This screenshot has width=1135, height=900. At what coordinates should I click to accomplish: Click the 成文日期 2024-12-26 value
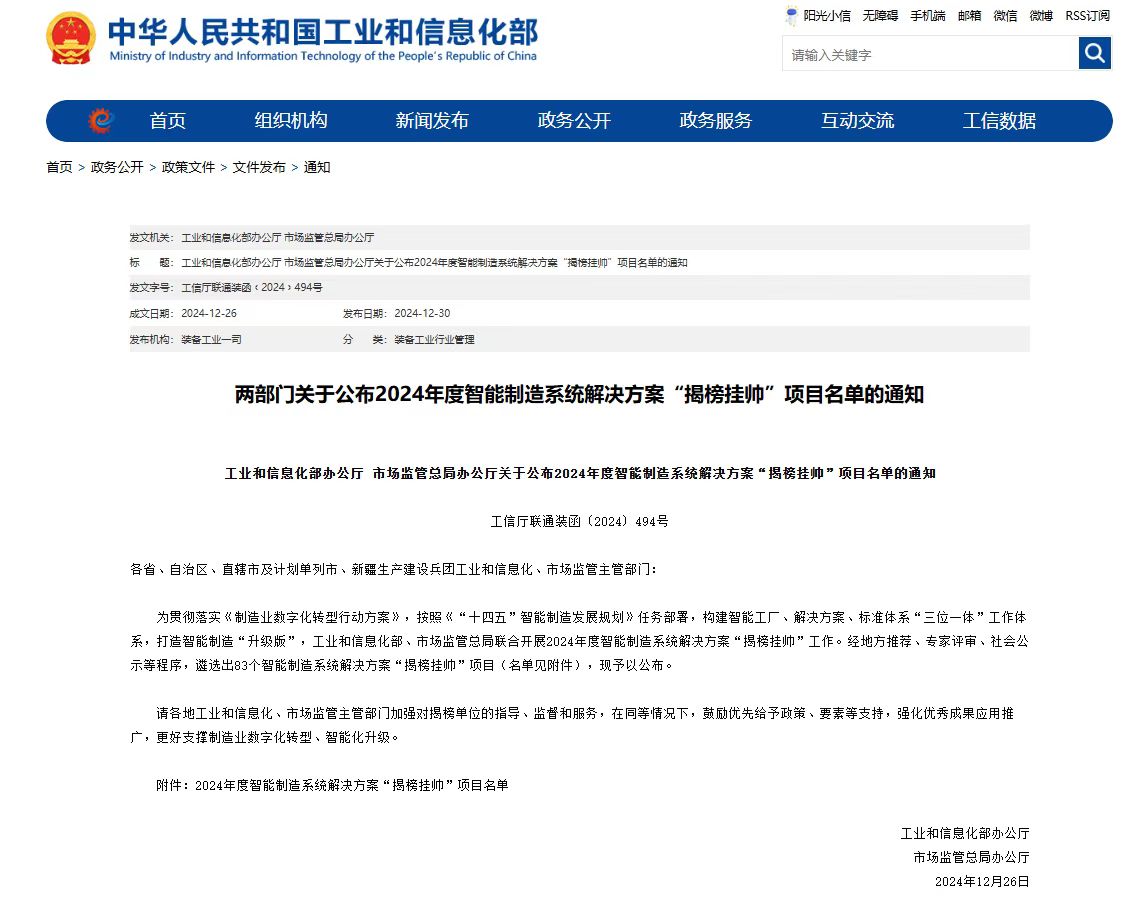coord(208,314)
